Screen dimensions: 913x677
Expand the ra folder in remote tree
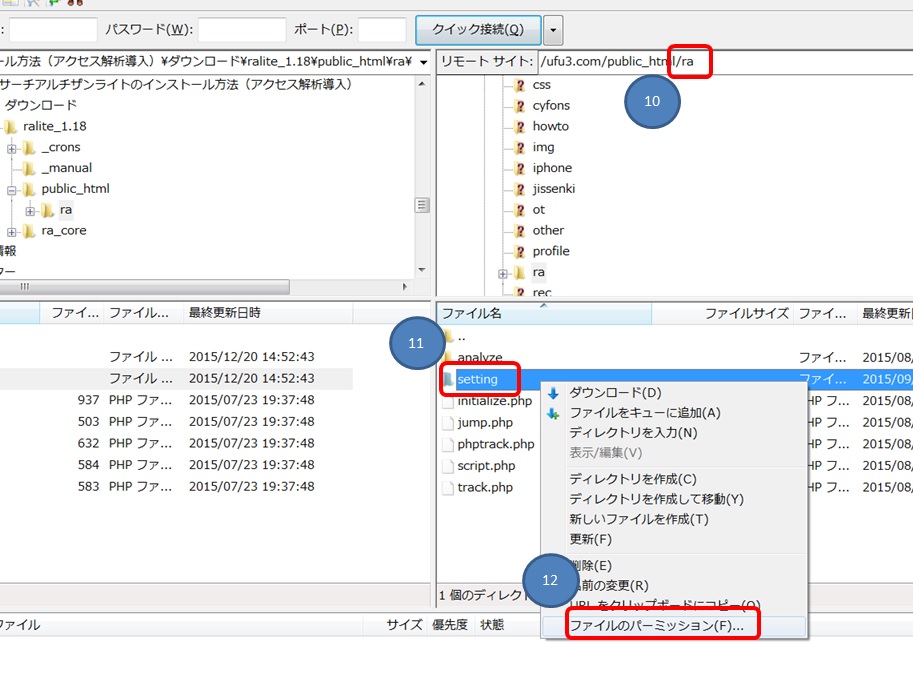pyautogui.click(x=503, y=273)
